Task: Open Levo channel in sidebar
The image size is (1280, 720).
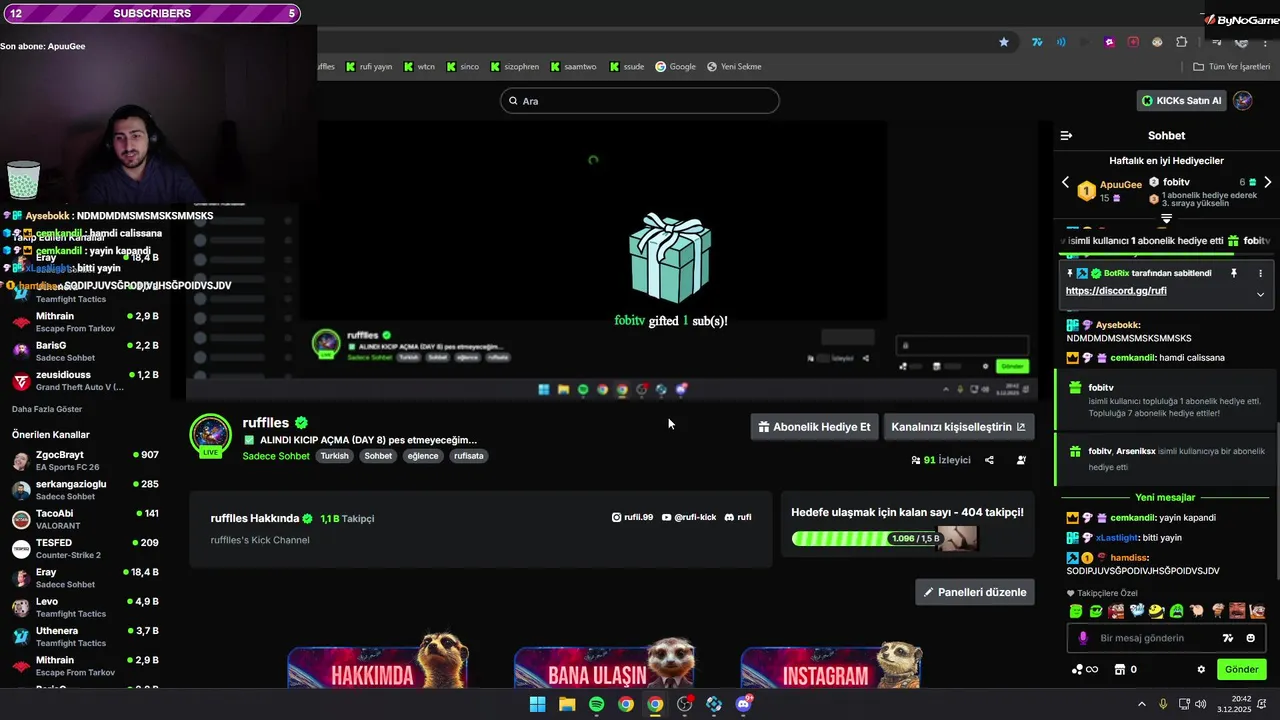Action: (x=85, y=607)
